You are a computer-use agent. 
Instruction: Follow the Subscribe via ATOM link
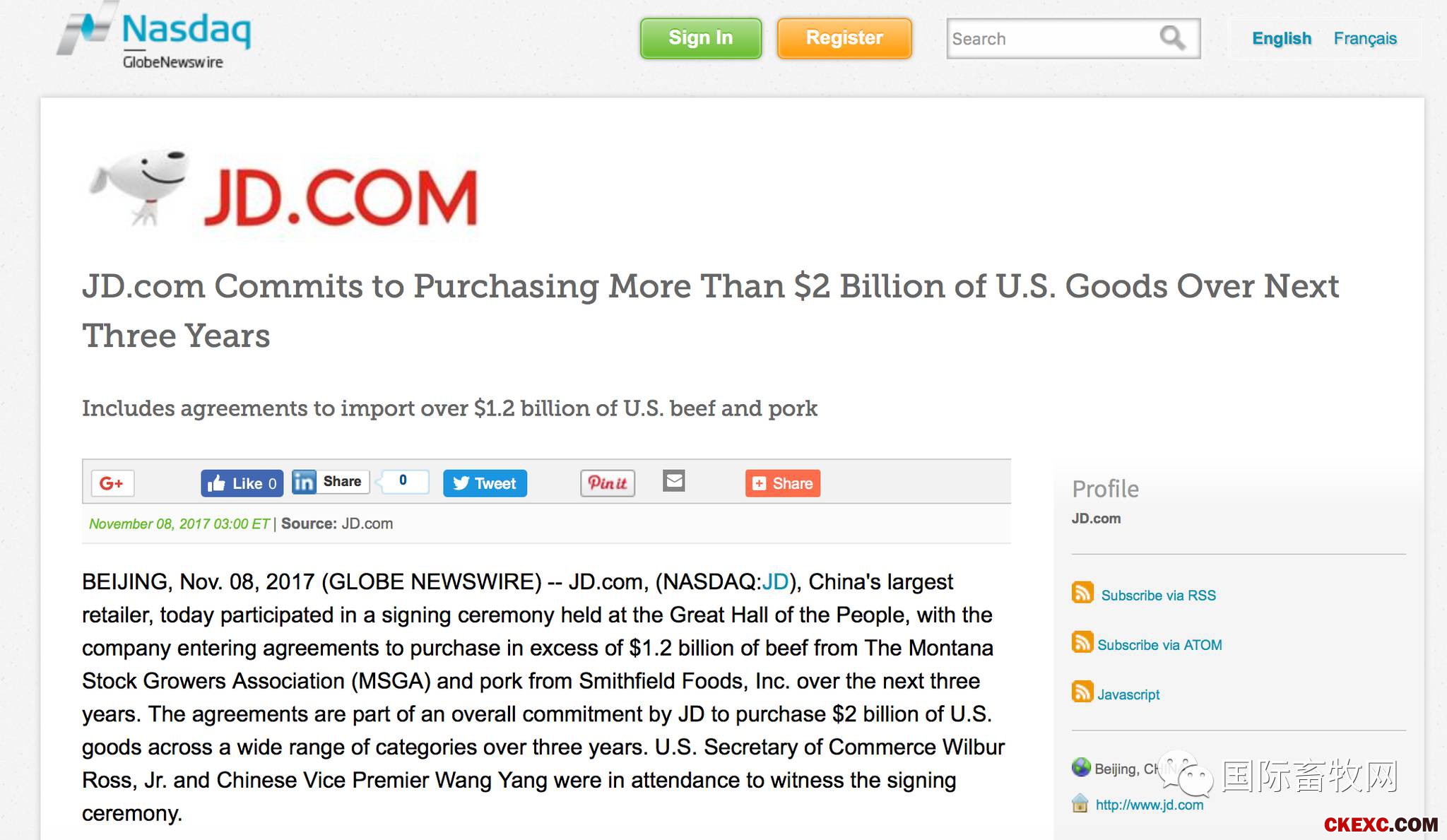(x=1159, y=645)
